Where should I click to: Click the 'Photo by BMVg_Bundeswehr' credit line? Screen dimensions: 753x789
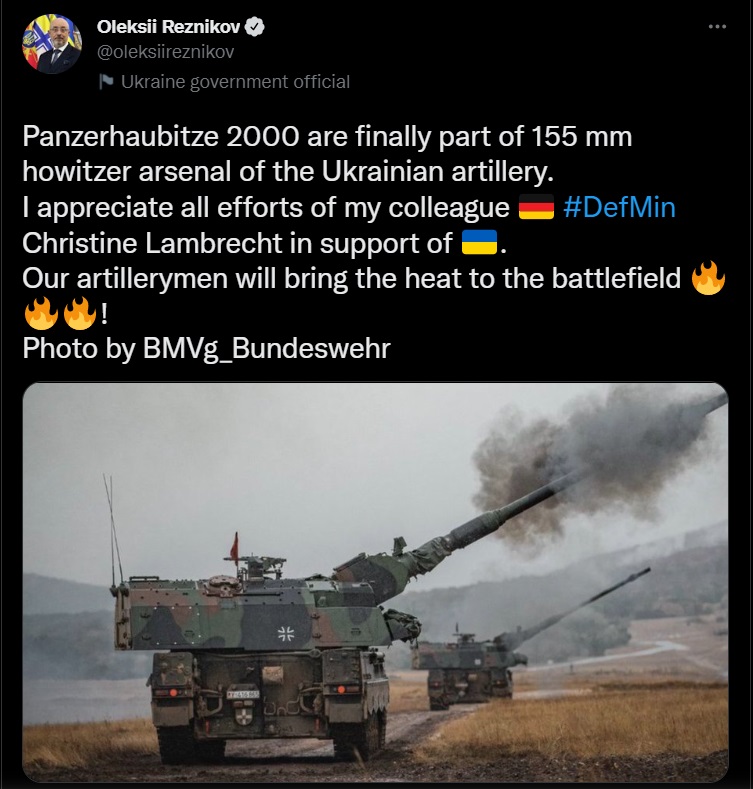206,348
